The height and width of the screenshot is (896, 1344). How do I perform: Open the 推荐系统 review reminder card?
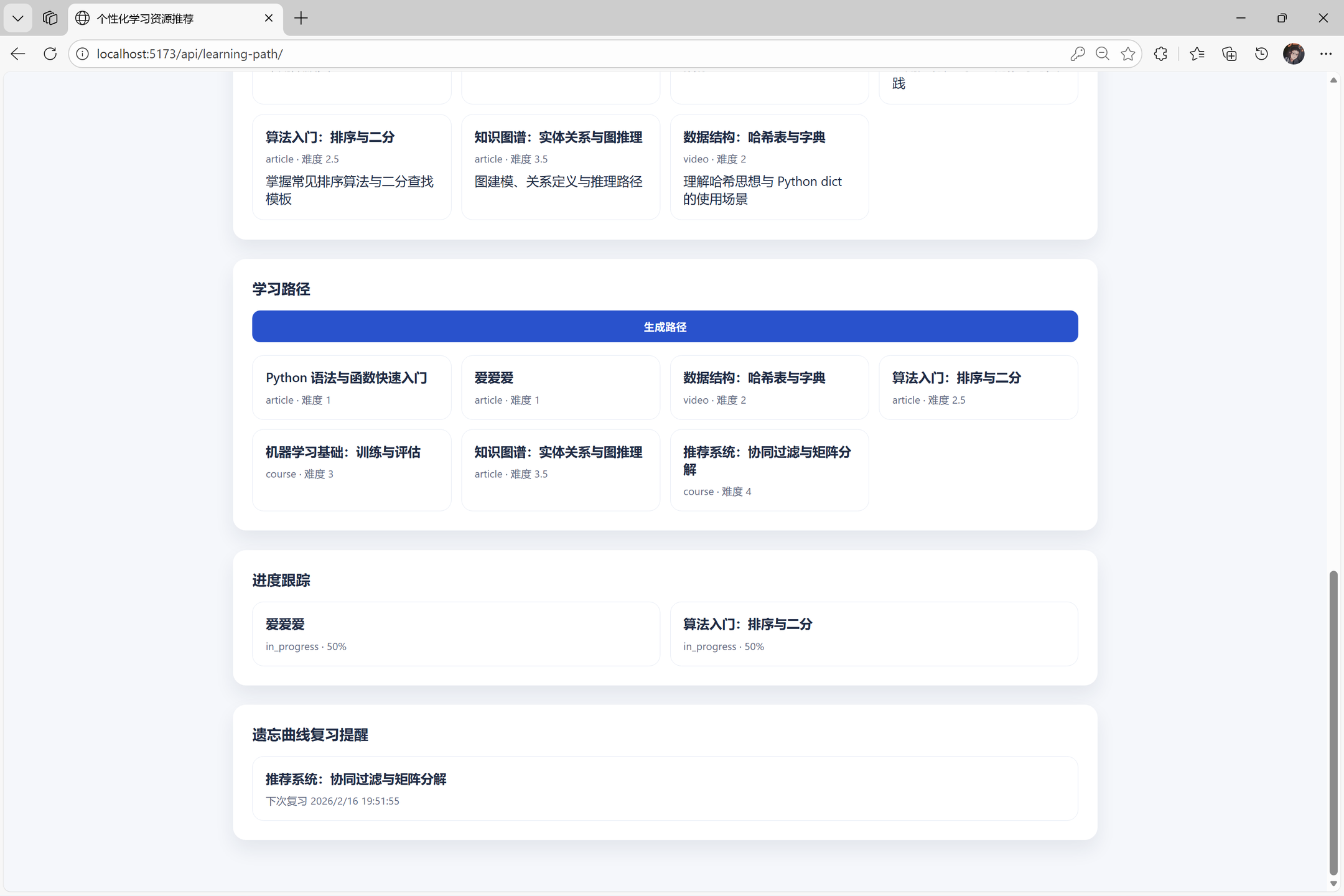pyautogui.click(x=665, y=788)
